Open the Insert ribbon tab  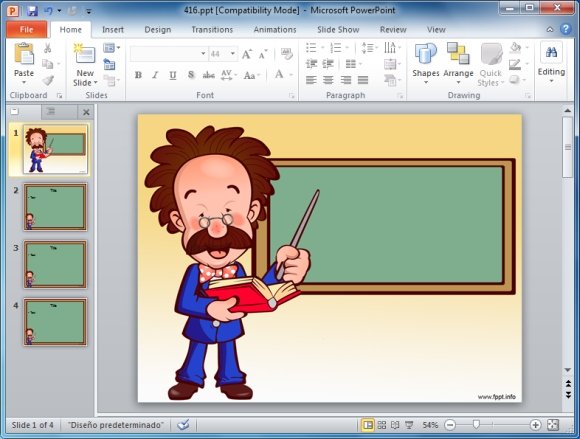[x=113, y=30]
